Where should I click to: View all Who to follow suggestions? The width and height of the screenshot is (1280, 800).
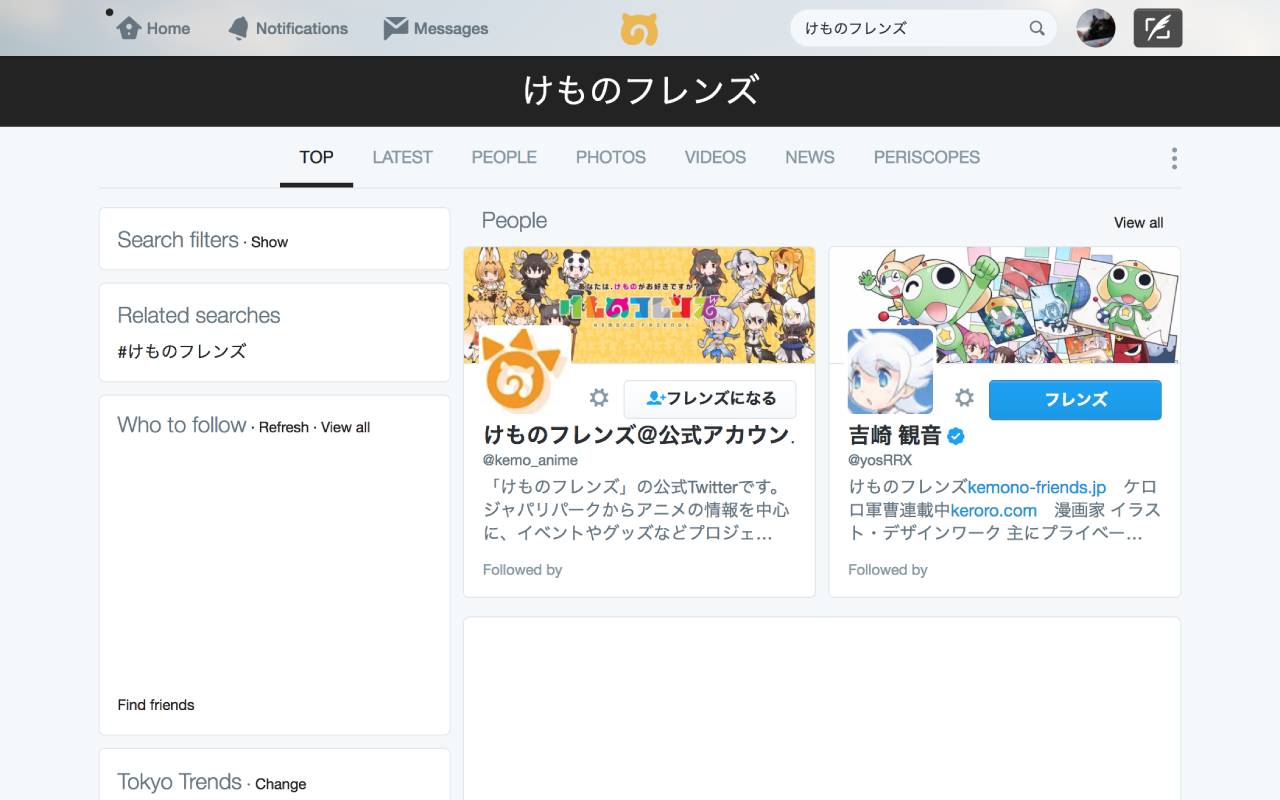pyautogui.click(x=346, y=427)
